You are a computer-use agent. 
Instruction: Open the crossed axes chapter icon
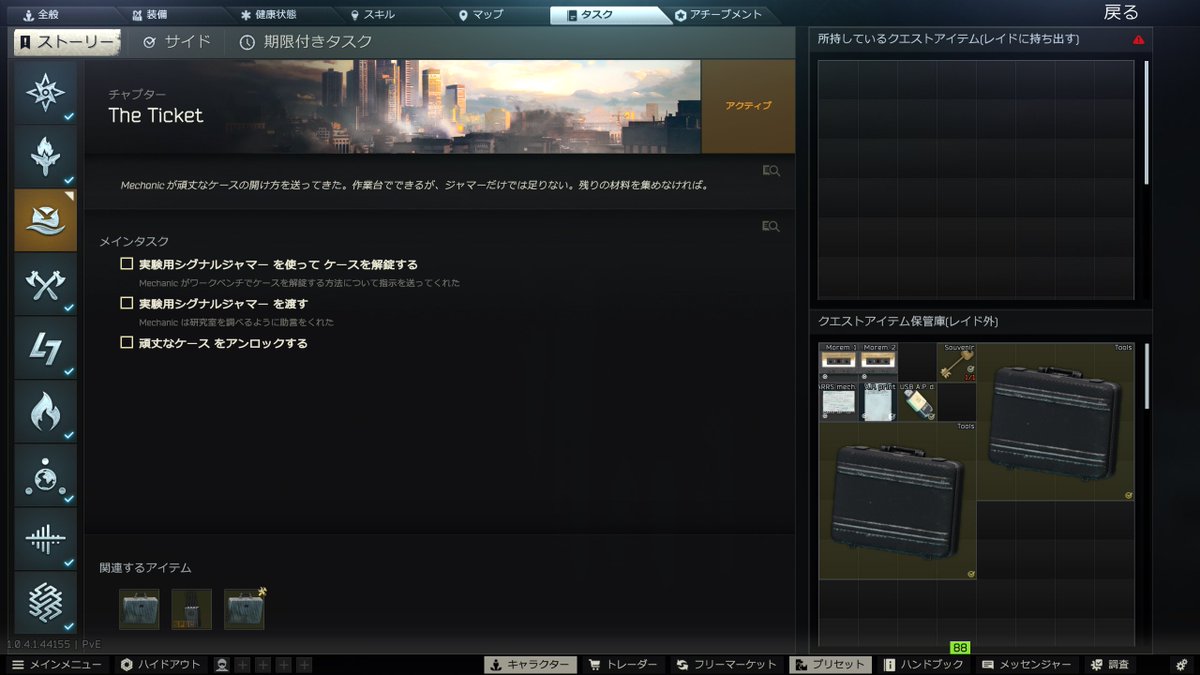(45, 284)
